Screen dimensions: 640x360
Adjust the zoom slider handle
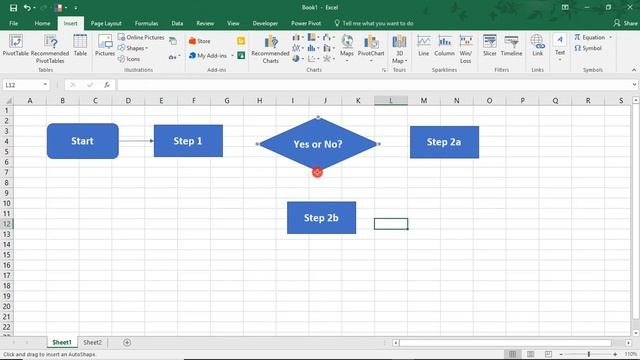(589, 354)
